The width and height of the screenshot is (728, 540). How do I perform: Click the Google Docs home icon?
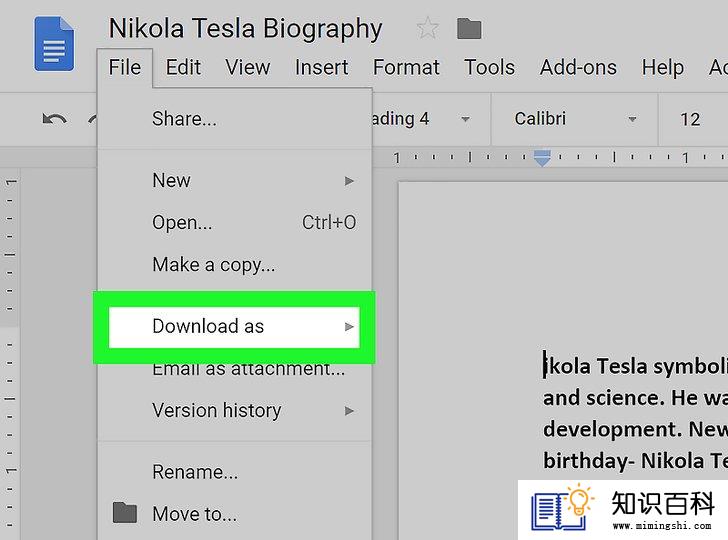54,44
